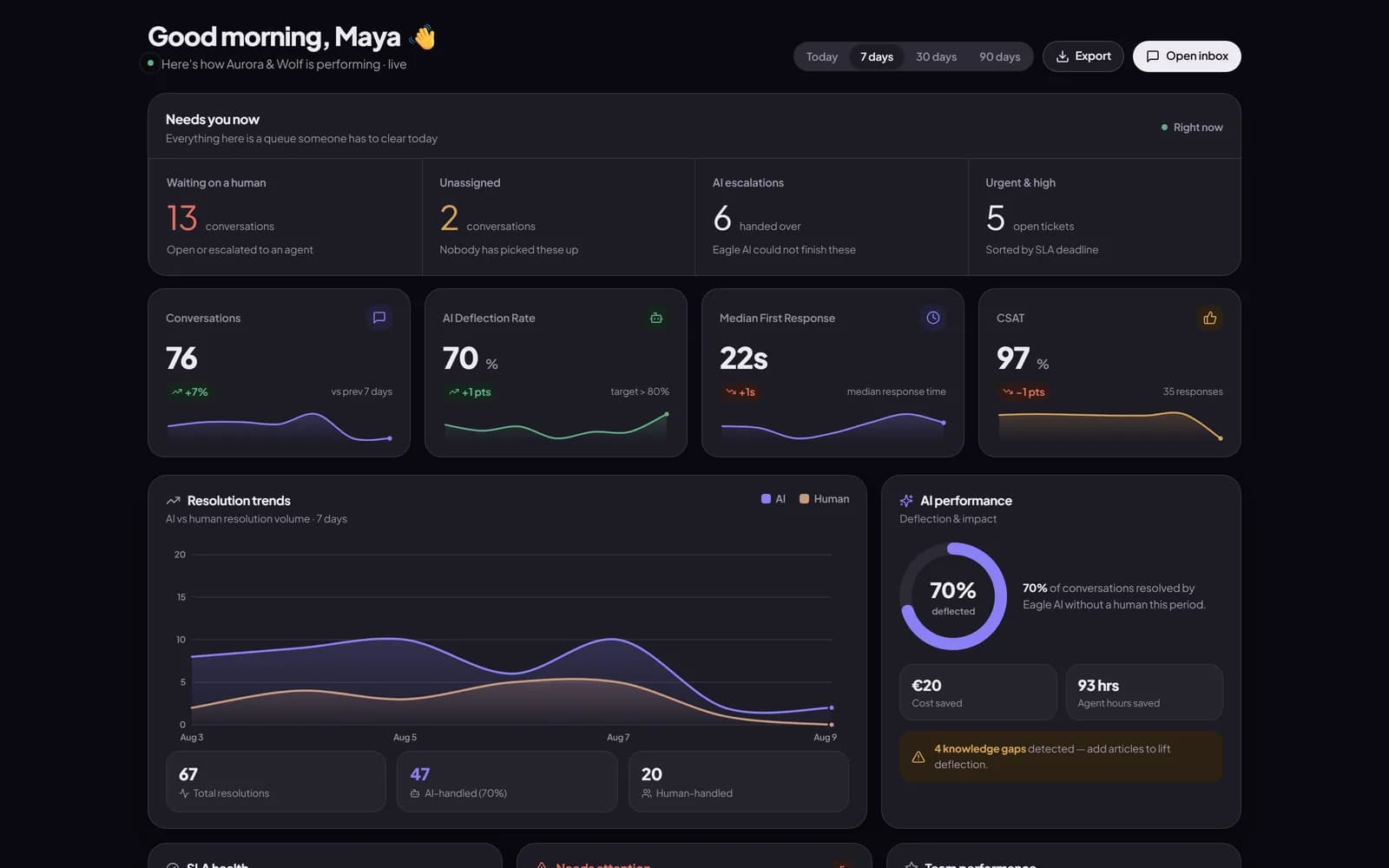Screen dimensions: 1389x868
Task: Switch to the 30 days range
Action: (x=937, y=56)
